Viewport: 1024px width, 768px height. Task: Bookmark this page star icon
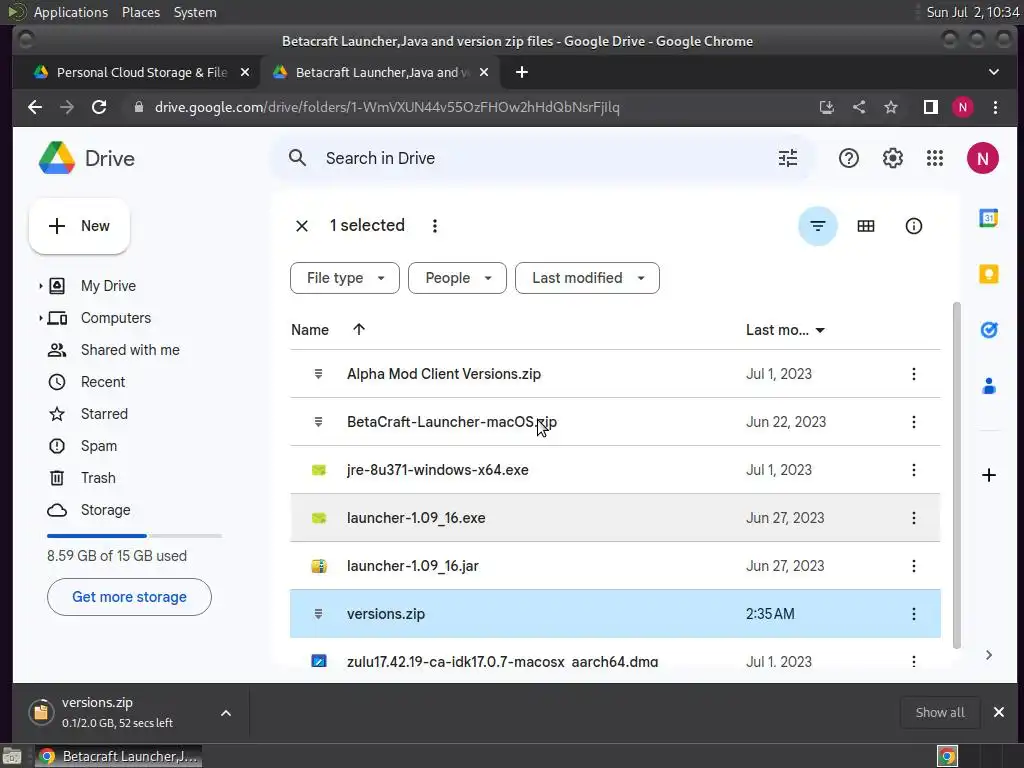891,107
